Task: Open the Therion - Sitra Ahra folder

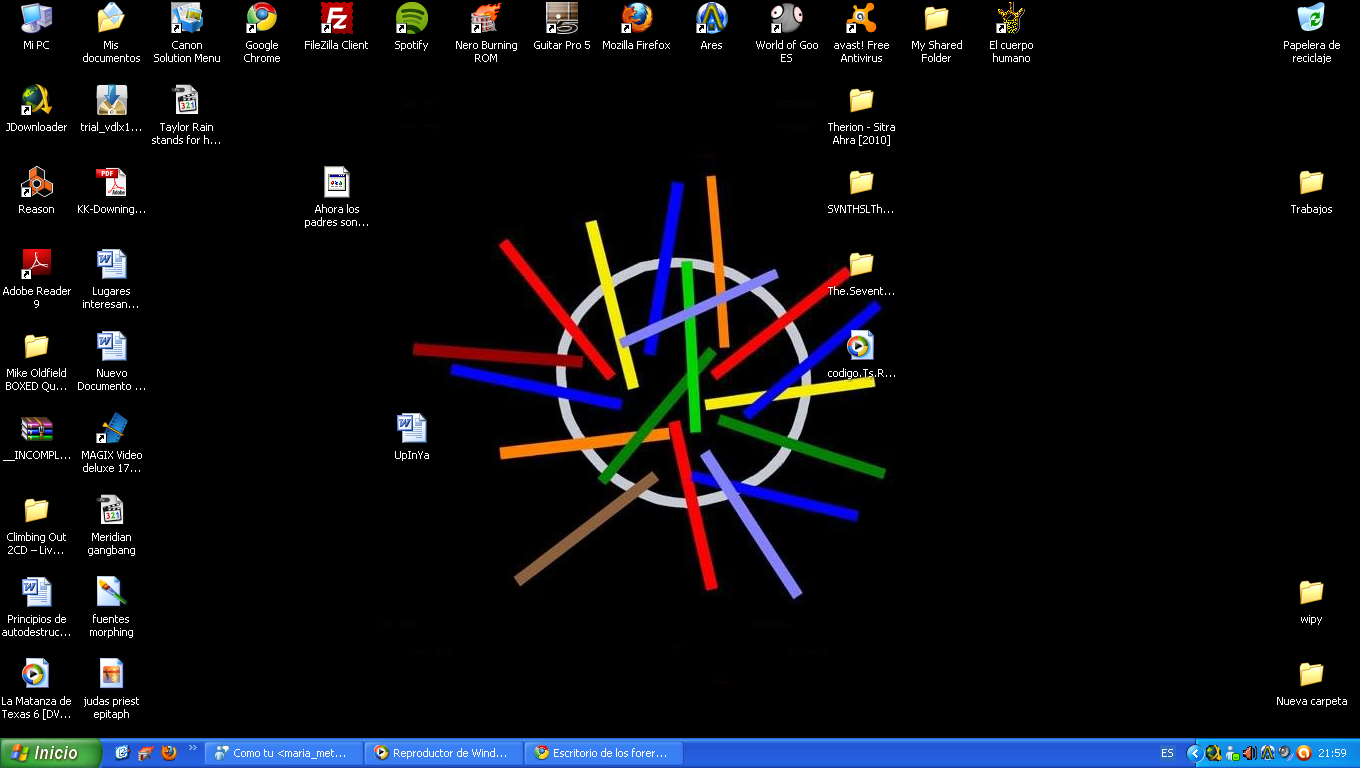Action: pyautogui.click(x=861, y=116)
